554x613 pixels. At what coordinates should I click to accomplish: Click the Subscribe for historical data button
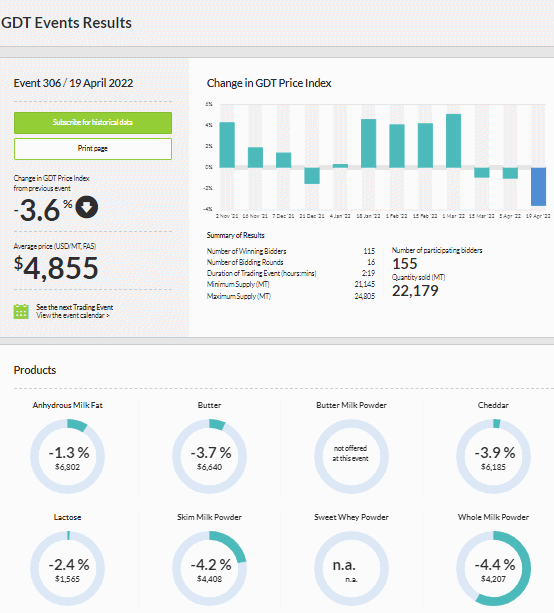tap(93, 123)
